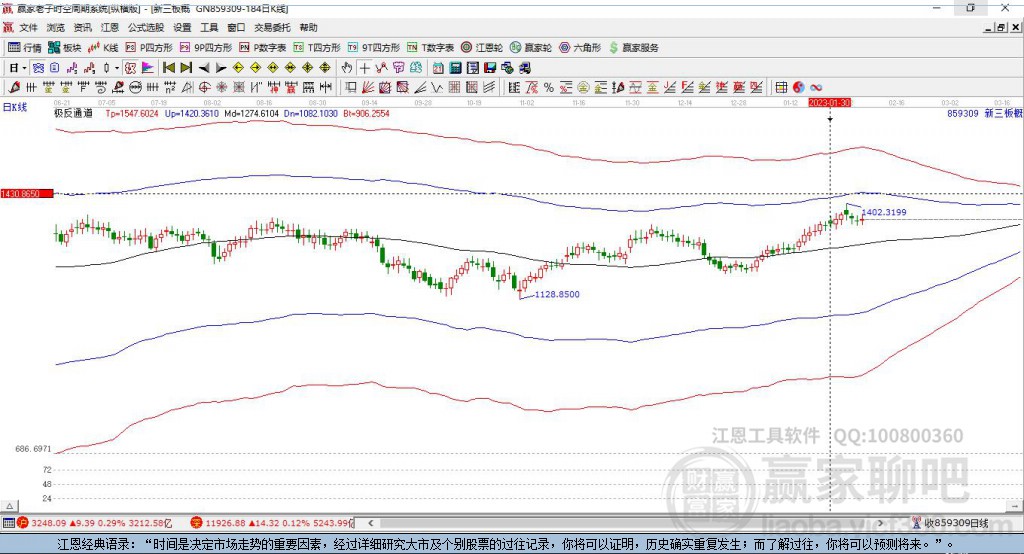Click the 1402.3199 high price annotation
Viewport: 1024px width, 554px height.
coord(884,212)
